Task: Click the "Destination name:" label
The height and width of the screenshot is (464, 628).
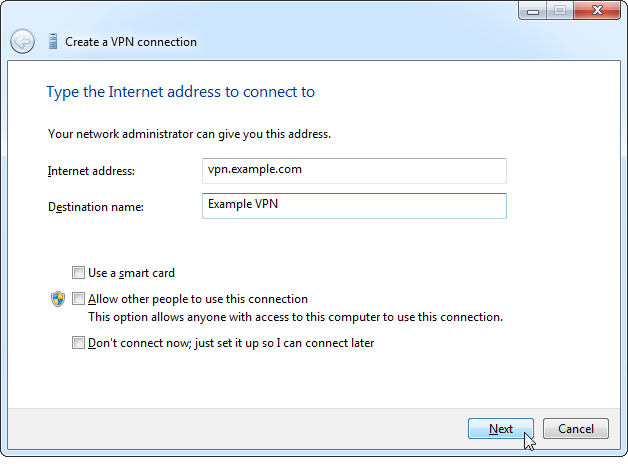Action: 96,207
